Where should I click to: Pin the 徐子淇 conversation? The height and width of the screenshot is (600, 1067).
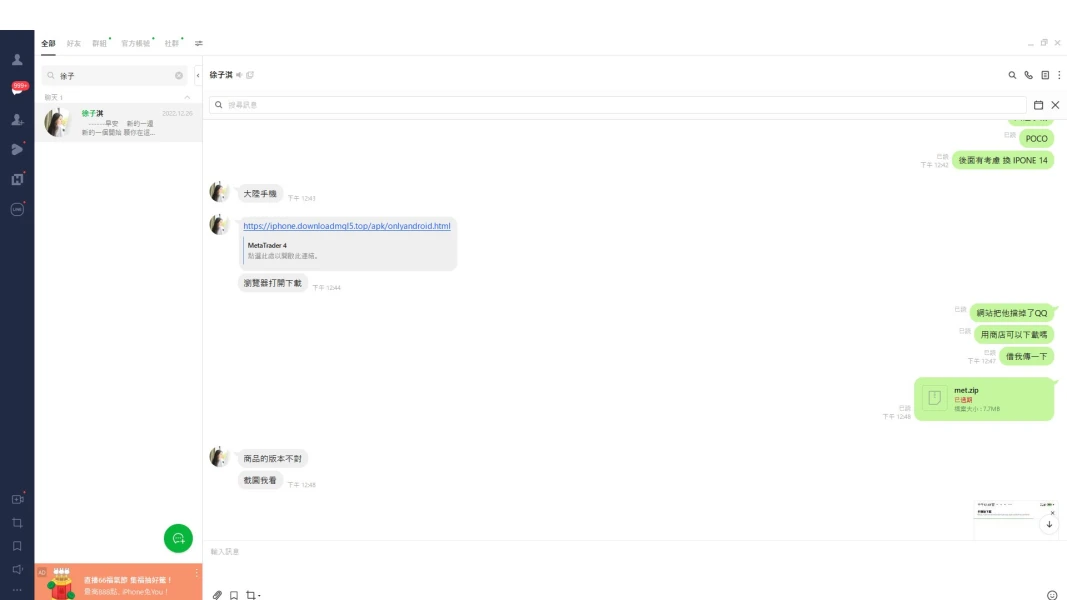(250, 74)
